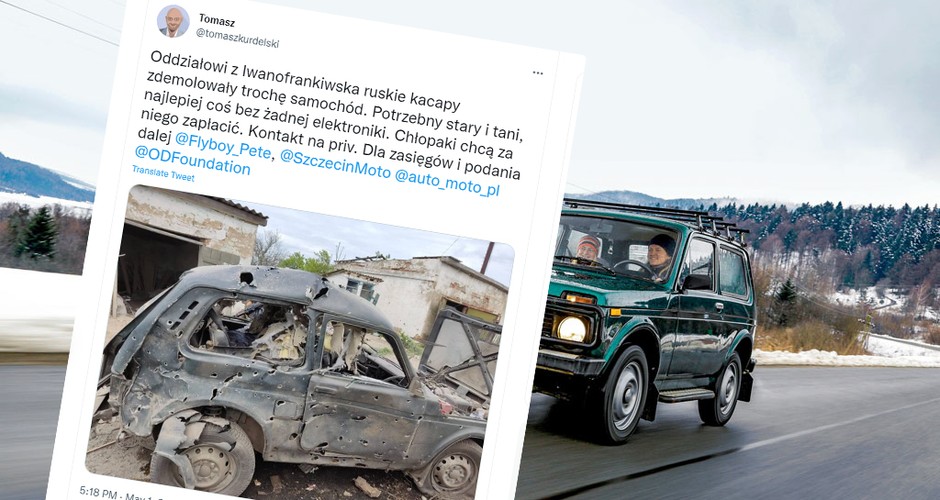Click the driver inside the green car
The height and width of the screenshot is (500, 940).
click(x=659, y=256)
